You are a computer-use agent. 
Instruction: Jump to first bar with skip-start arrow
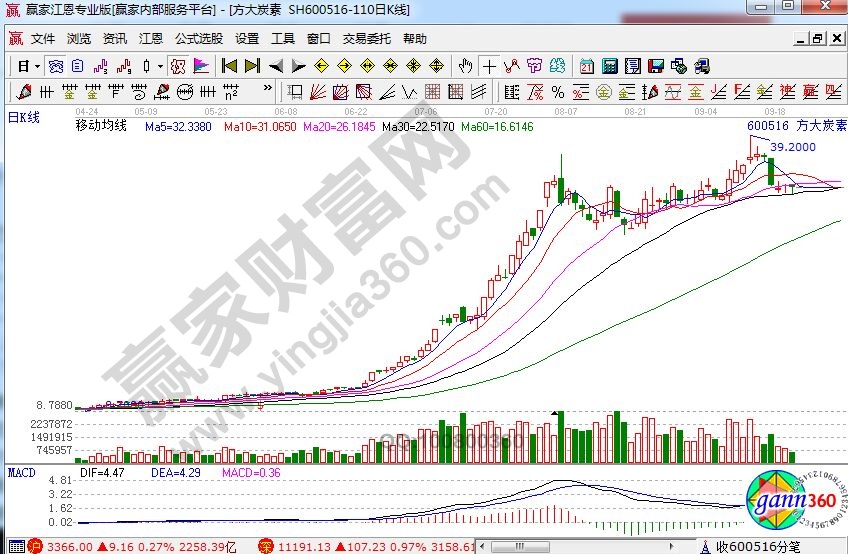coord(229,66)
